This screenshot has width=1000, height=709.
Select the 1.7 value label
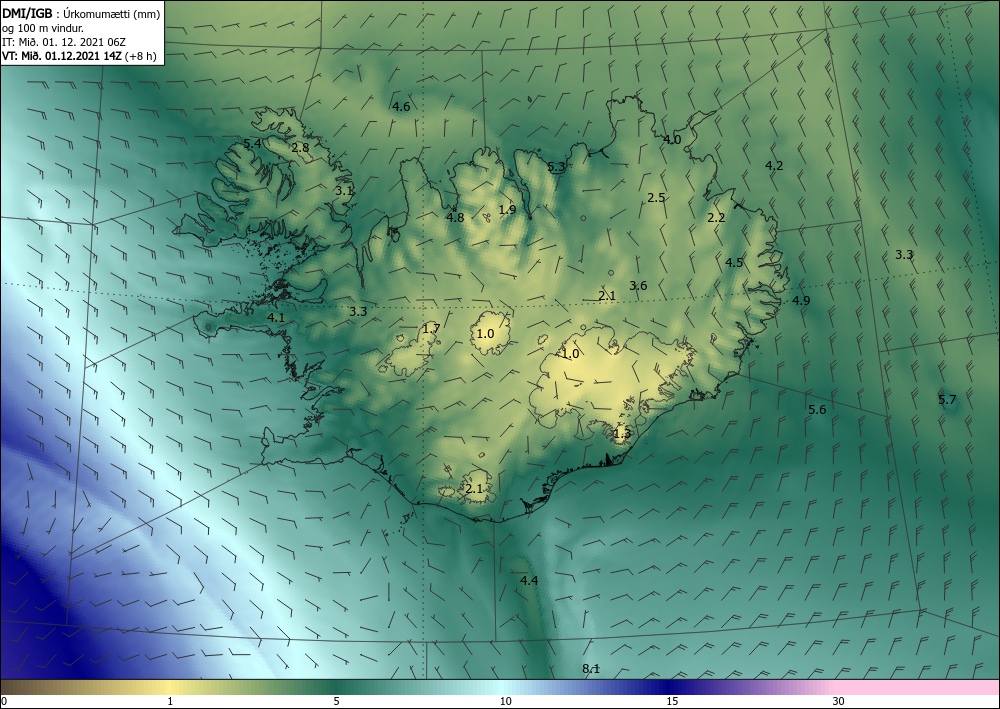coord(431,329)
